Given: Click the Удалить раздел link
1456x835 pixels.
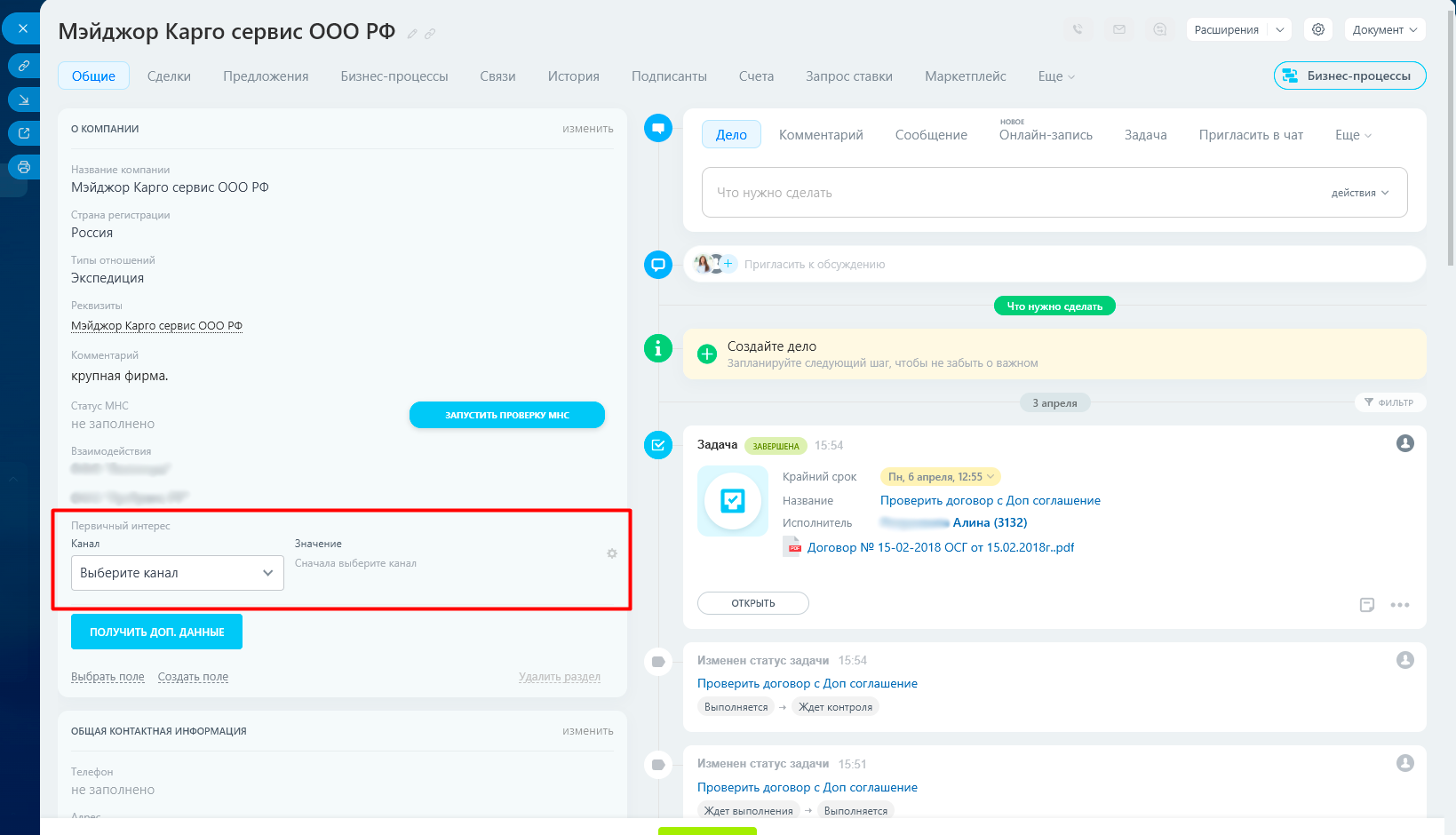Looking at the screenshot, I should (560, 677).
